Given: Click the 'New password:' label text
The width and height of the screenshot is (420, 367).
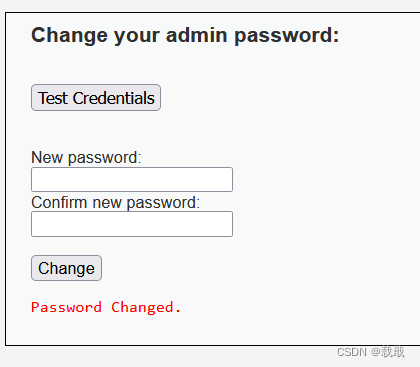Looking at the screenshot, I should (86, 157).
